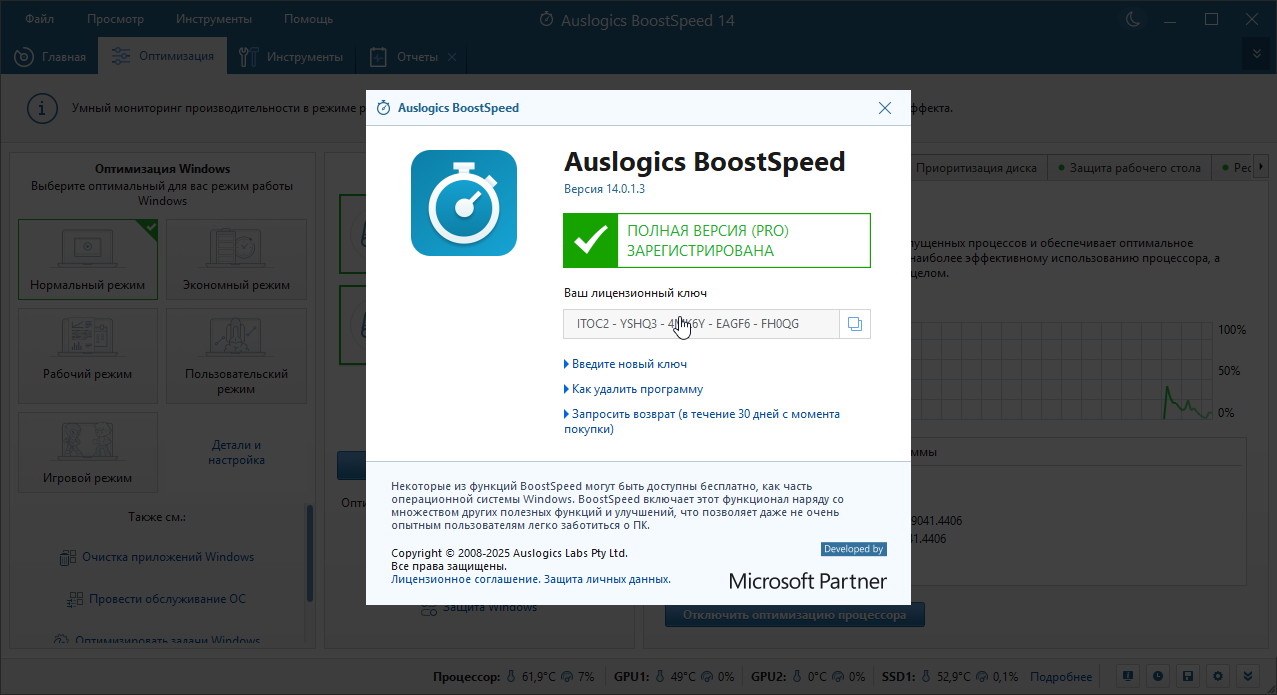
Task: Click the info icon beside smart monitoring text
Action: [41, 108]
